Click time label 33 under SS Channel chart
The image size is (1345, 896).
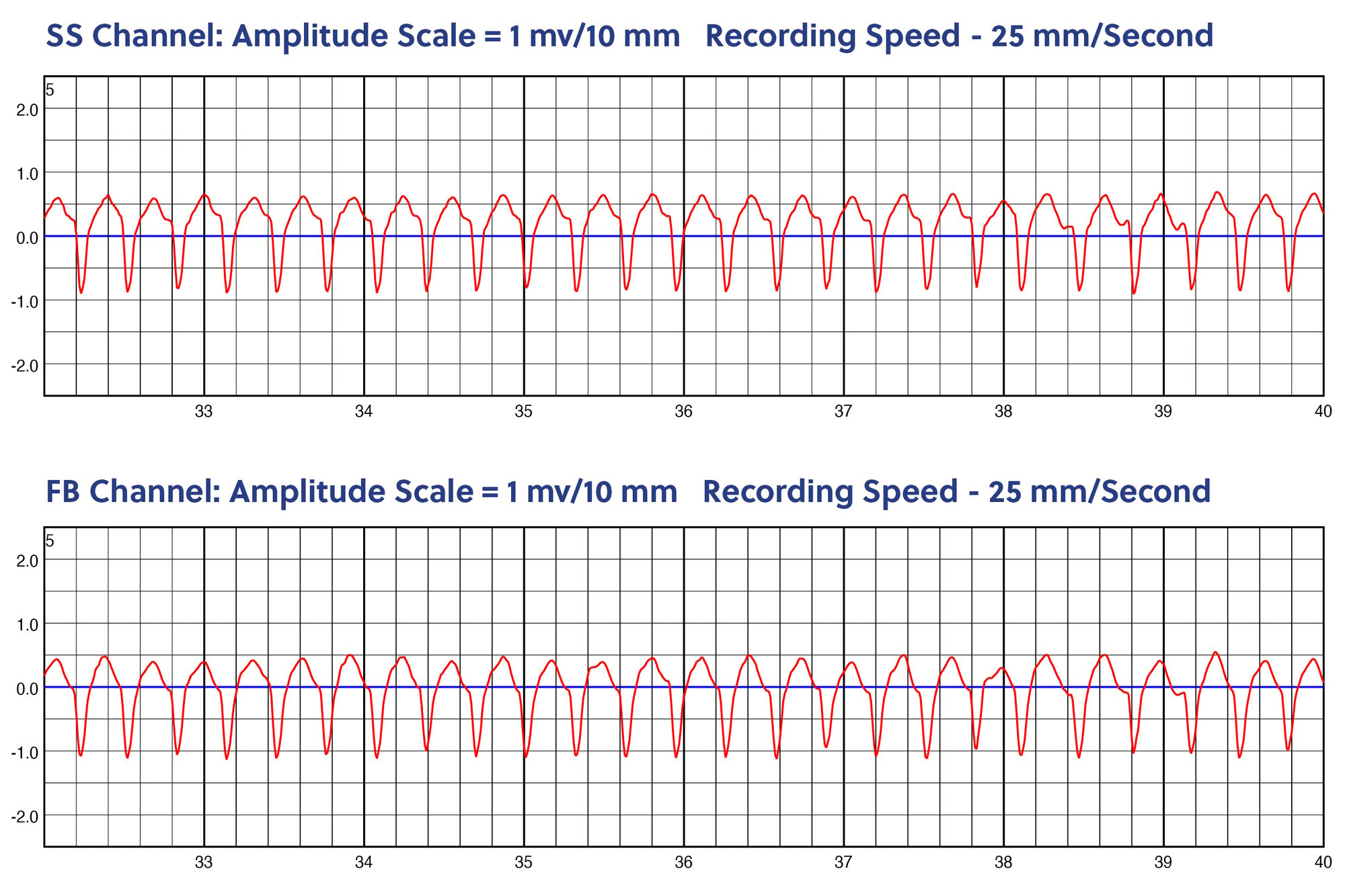[204, 412]
